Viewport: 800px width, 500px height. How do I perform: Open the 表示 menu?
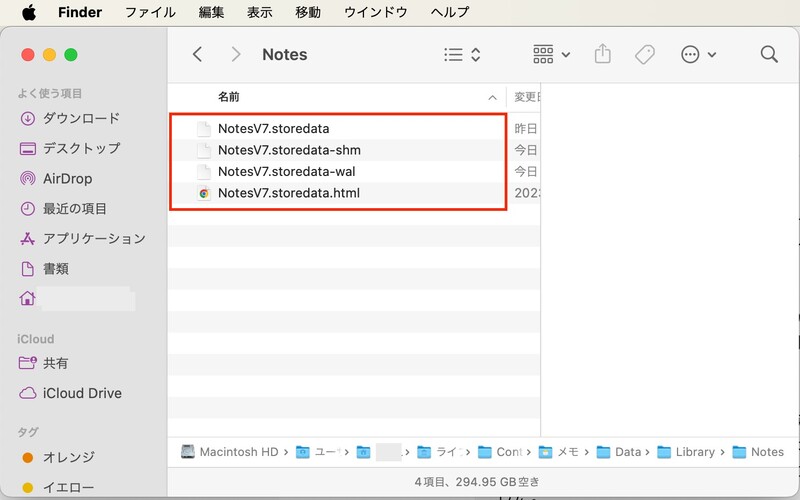point(260,12)
